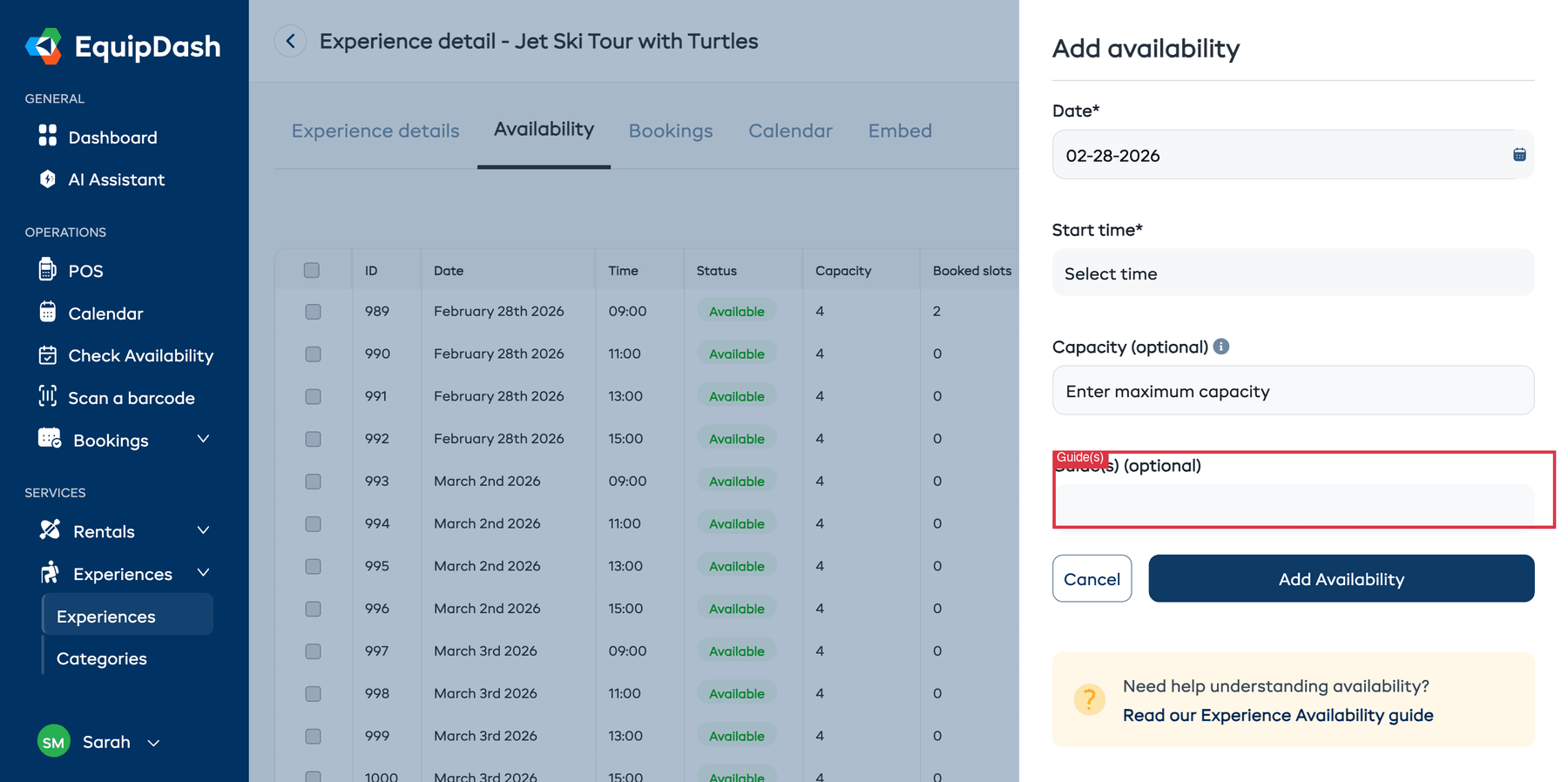This screenshot has height=782, width=1568.
Task: Open the Calendar tab
Action: click(790, 131)
